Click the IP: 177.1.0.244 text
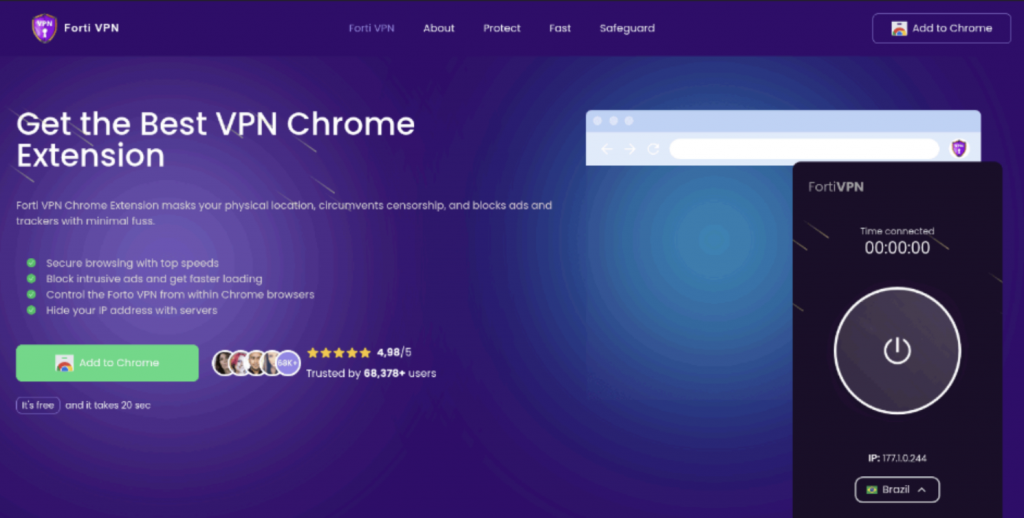 point(897,458)
